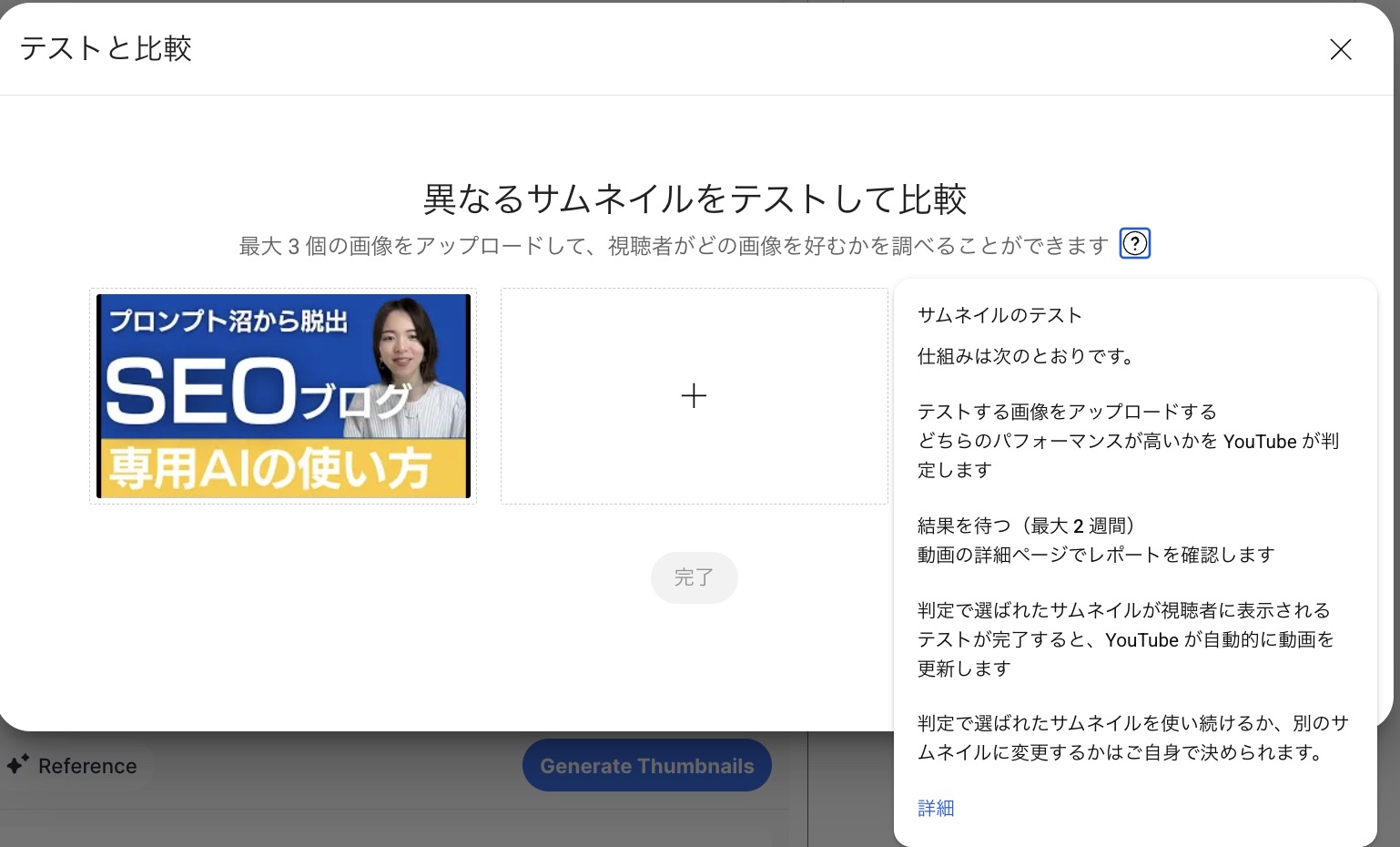Click the text テストする画像をアップロードする

pyautogui.click(x=1067, y=412)
